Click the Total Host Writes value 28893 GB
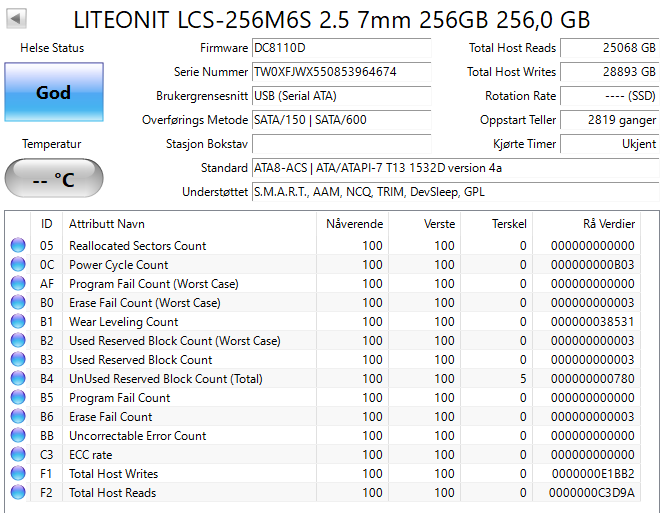Image resolution: width=665 pixels, height=513 pixels. pos(609,72)
